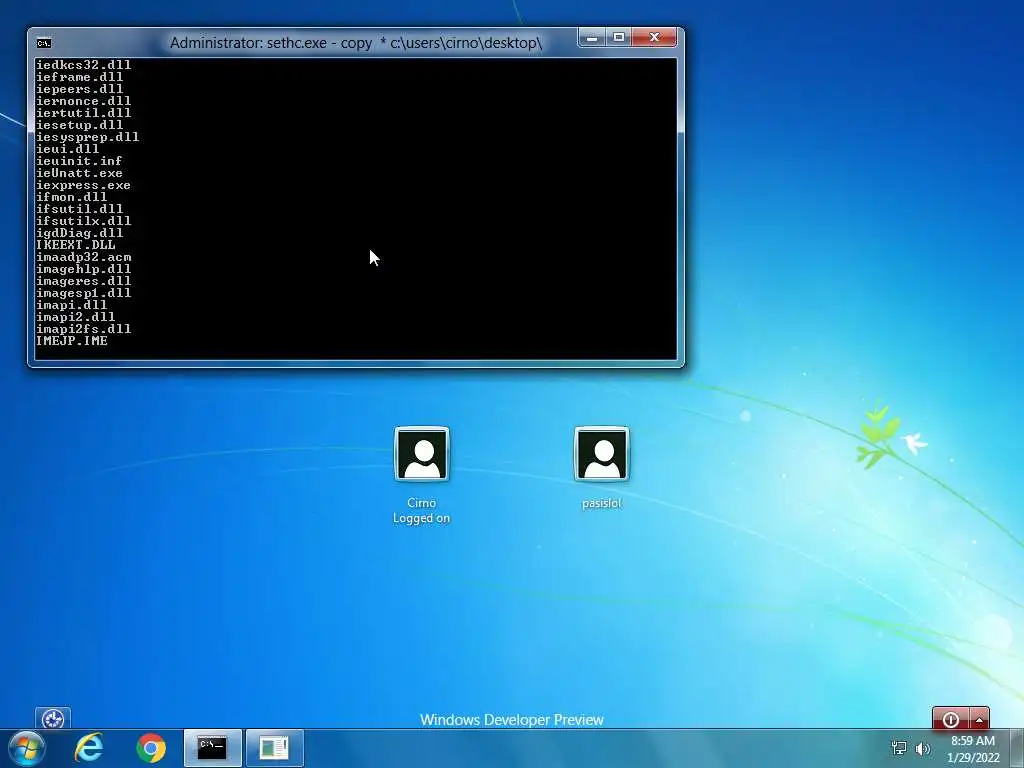Click the Ease of Access button
Screen dimensions: 1024x768
(x=53, y=719)
